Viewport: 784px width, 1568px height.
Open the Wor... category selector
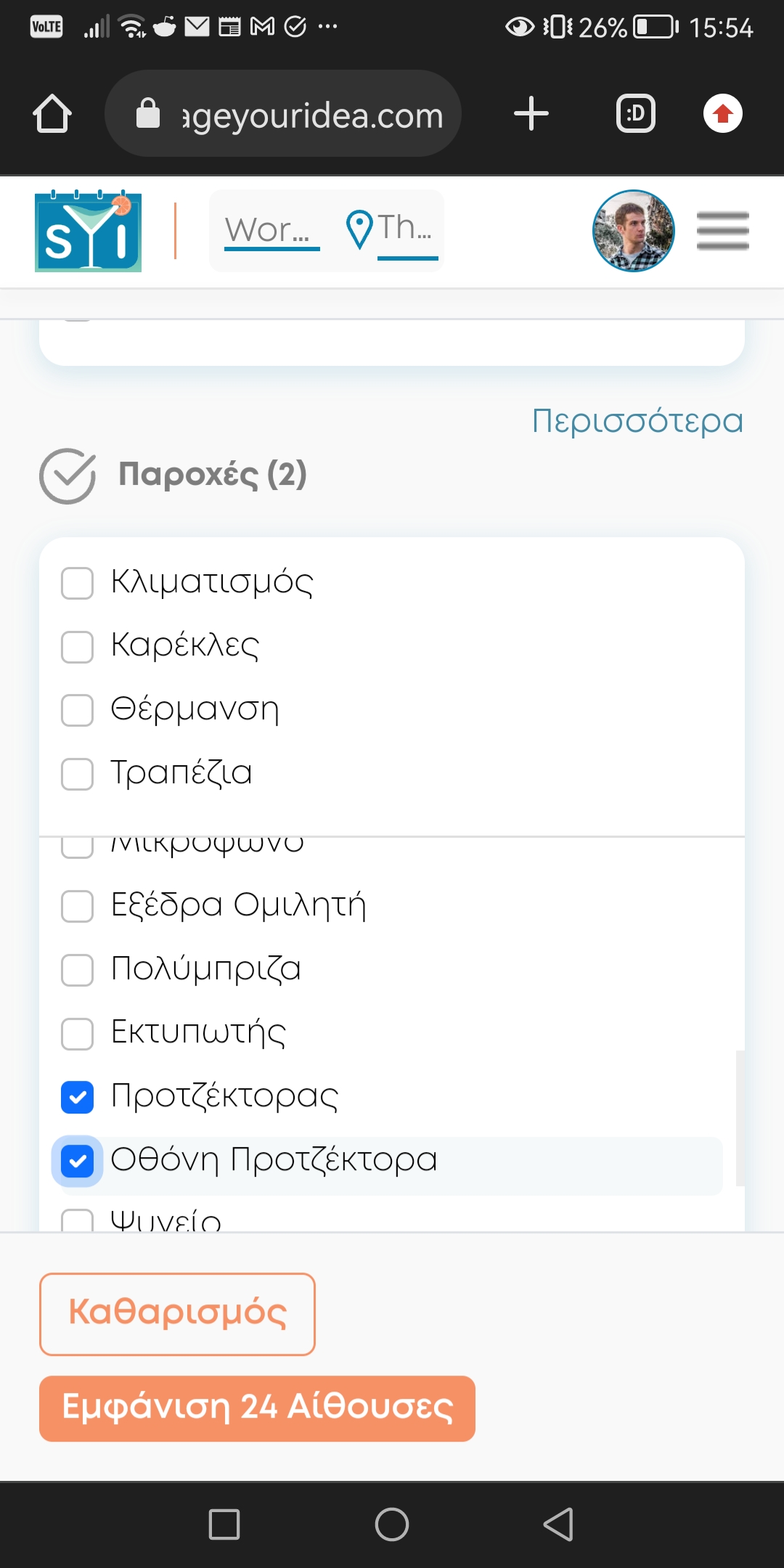tap(270, 231)
